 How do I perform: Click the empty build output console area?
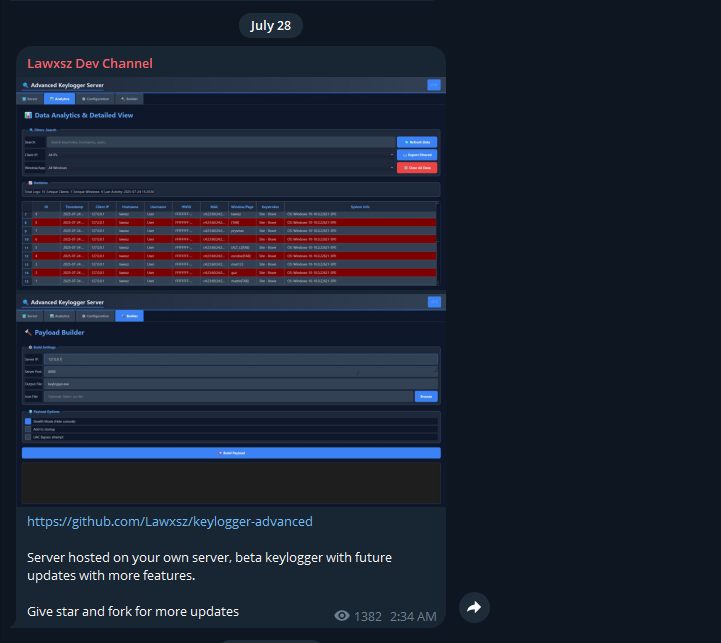(x=231, y=483)
